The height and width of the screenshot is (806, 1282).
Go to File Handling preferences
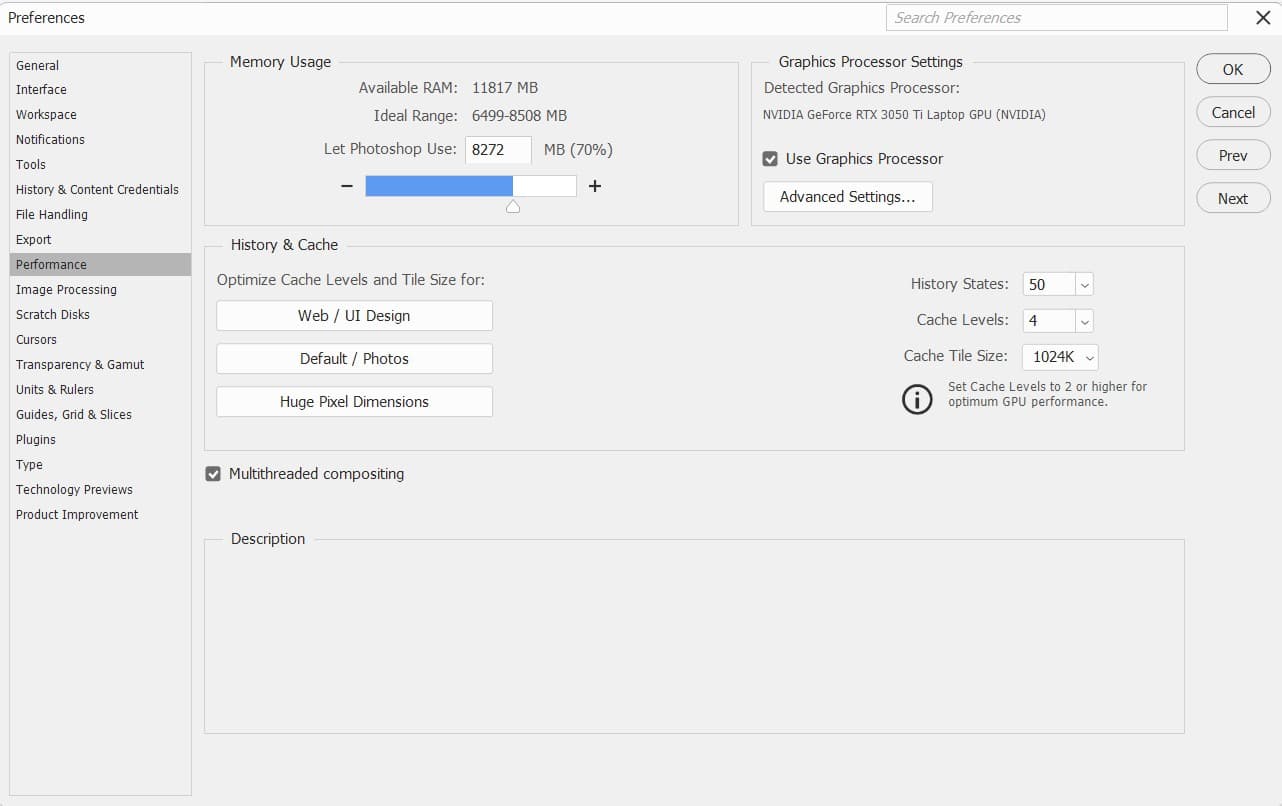click(x=51, y=214)
